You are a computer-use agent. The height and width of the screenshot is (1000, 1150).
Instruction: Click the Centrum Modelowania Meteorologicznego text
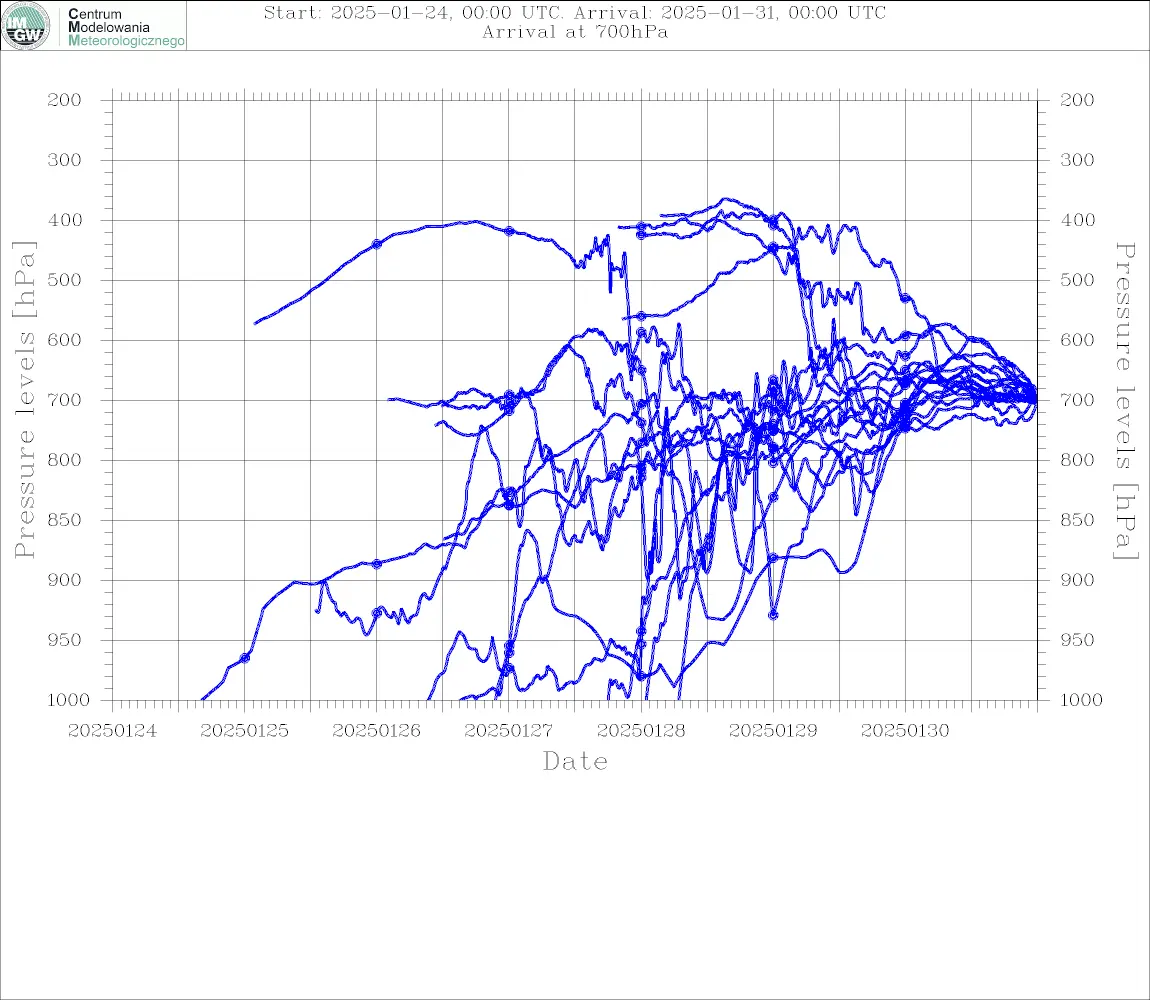tap(125, 27)
